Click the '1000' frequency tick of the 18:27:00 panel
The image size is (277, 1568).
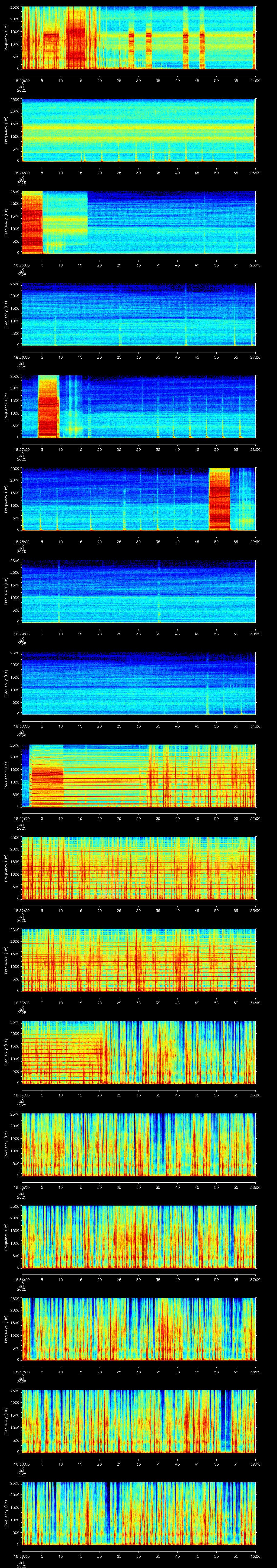tap(15, 413)
